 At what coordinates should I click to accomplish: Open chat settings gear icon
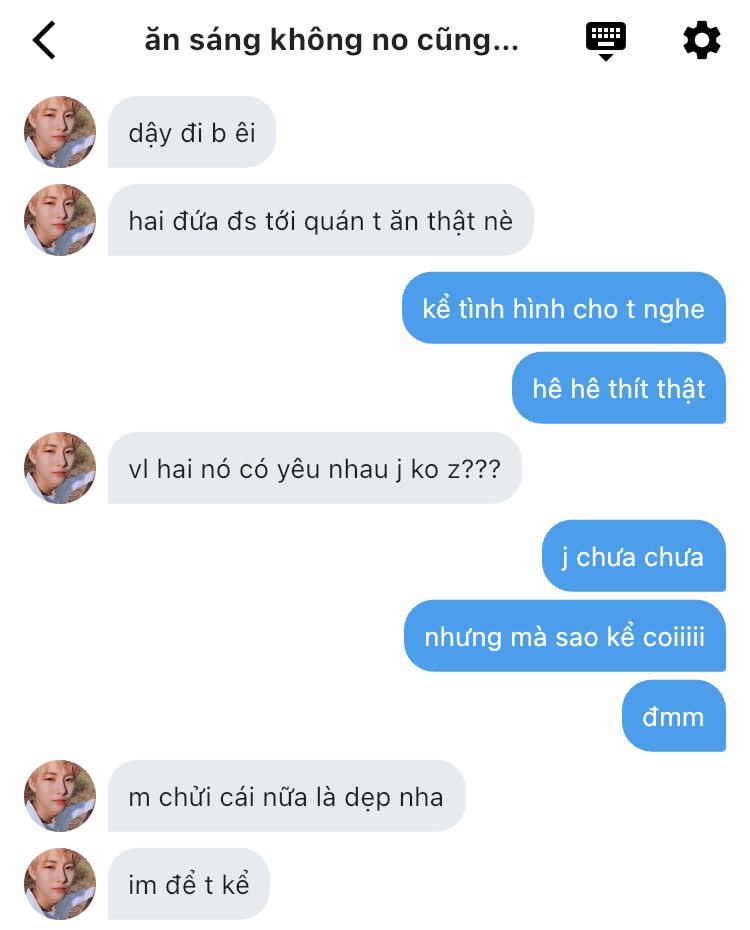pos(701,40)
